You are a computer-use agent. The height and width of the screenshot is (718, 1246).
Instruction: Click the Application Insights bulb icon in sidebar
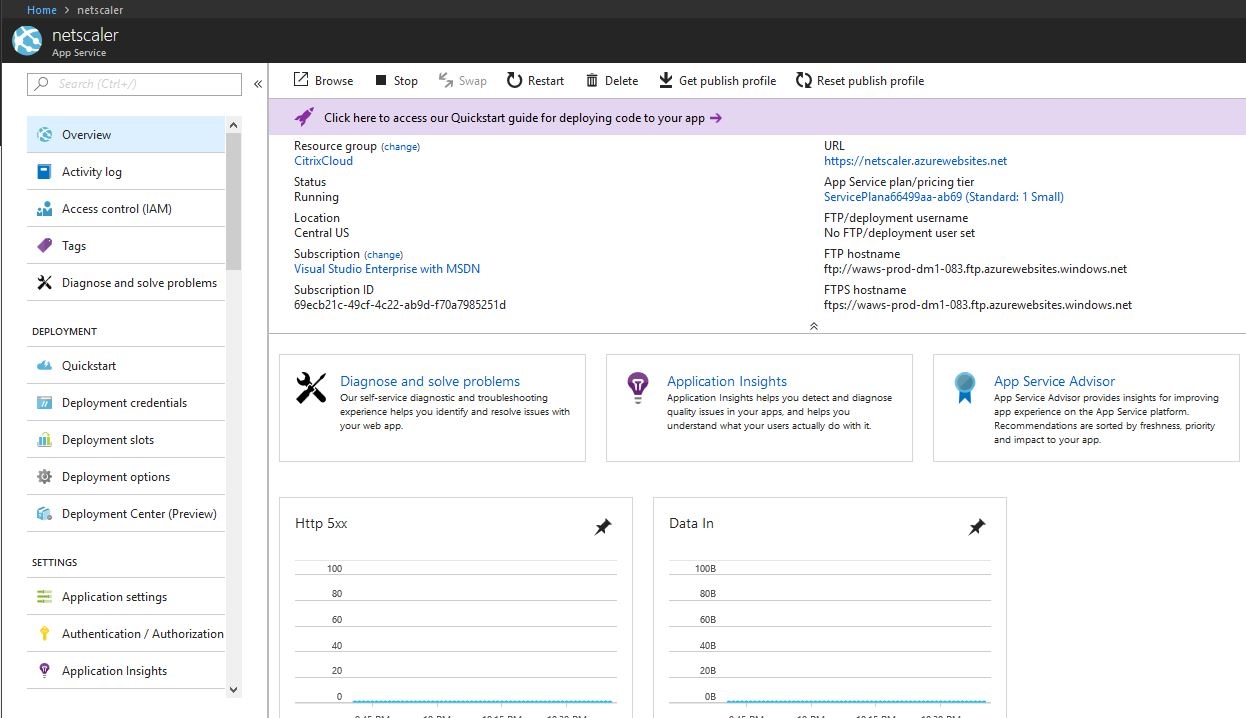[x=44, y=671]
